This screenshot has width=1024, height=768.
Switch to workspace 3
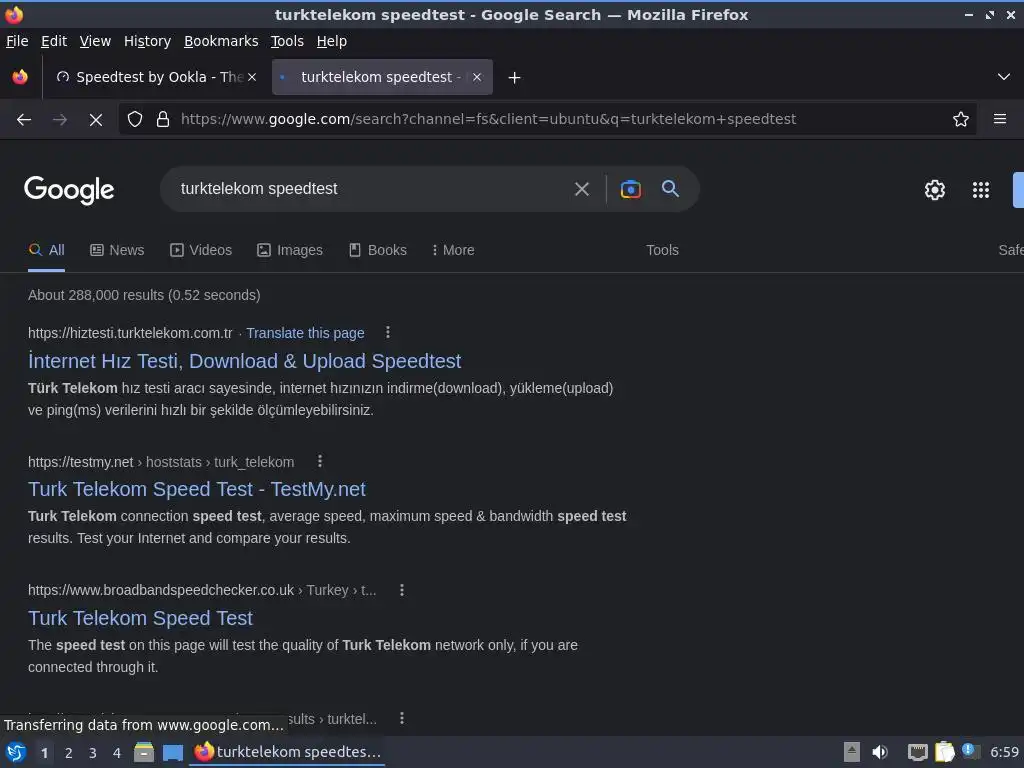pos(93,753)
